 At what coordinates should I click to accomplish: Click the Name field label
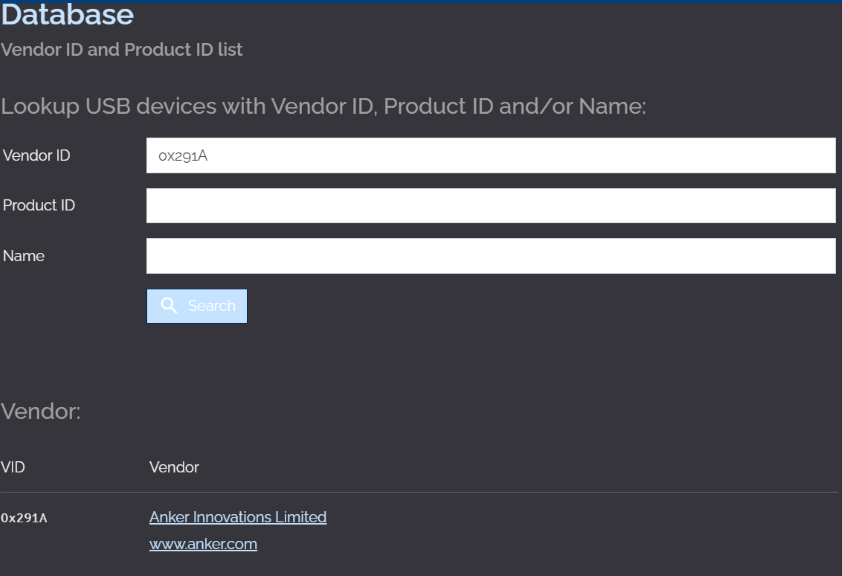coord(24,255)
